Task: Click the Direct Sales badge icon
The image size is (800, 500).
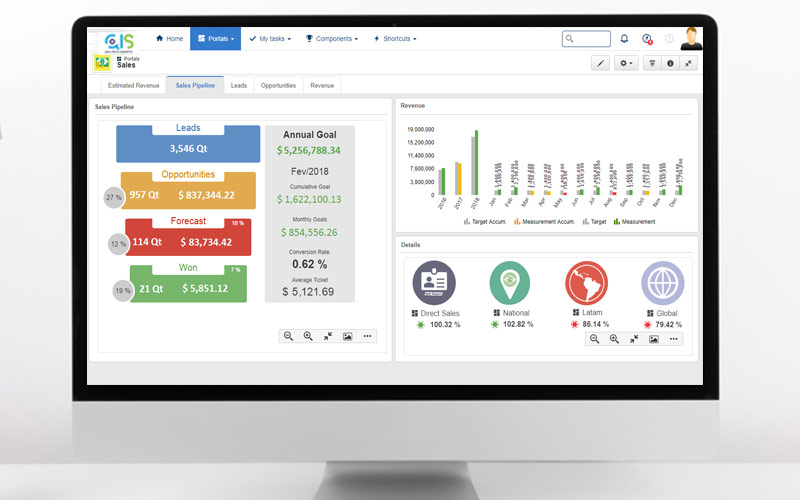Action: (434, 283)
